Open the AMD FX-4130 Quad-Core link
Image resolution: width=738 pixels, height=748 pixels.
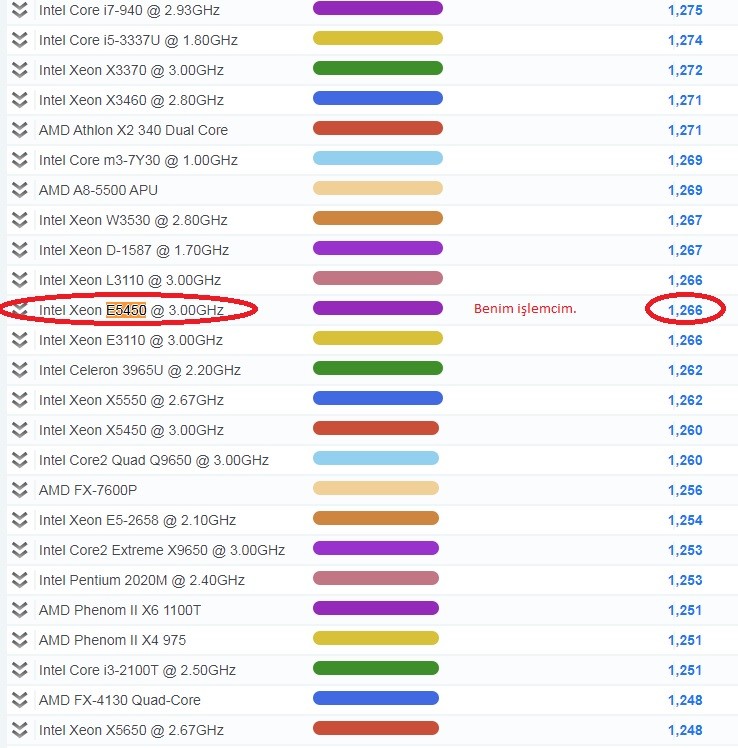point(119,700)
